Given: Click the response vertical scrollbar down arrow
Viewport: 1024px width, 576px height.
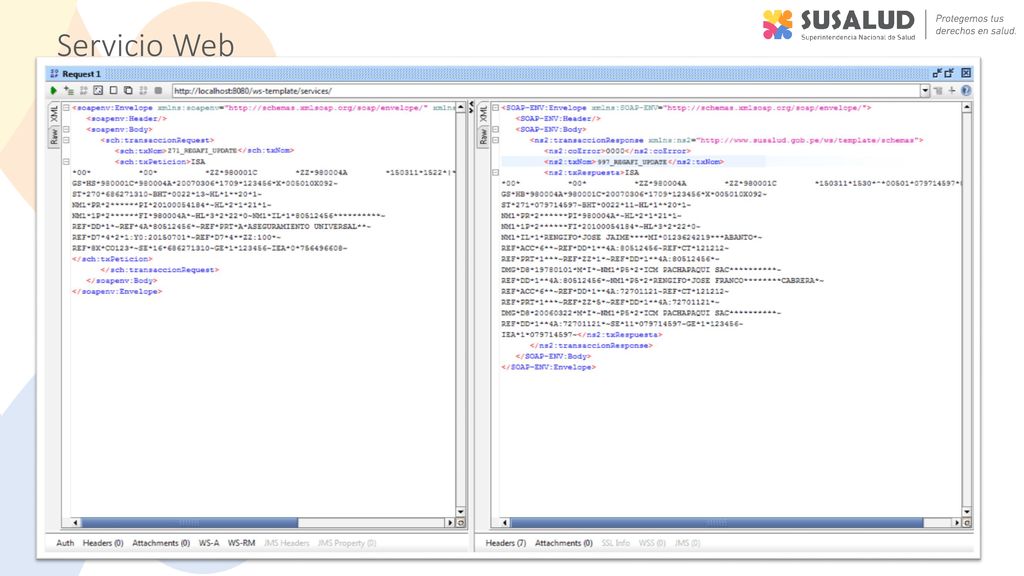Looking at the screenshot, I should click(x=967, y=513).
